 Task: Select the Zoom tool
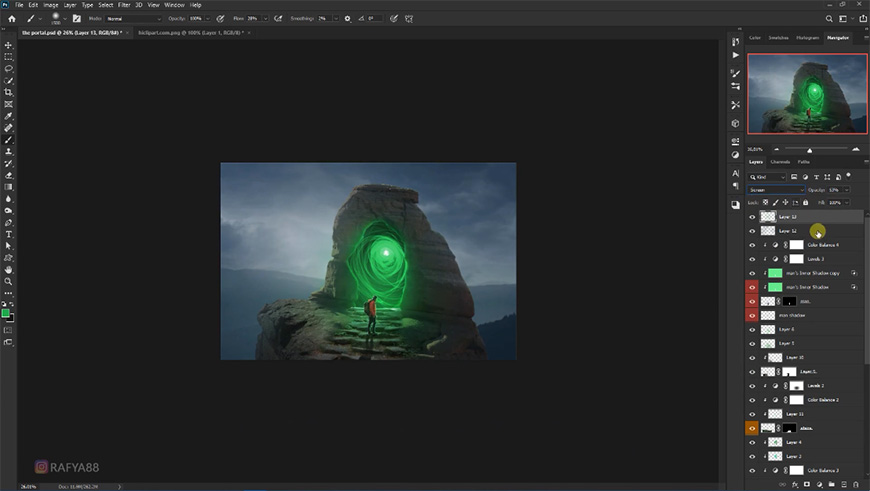click(8, 281)
